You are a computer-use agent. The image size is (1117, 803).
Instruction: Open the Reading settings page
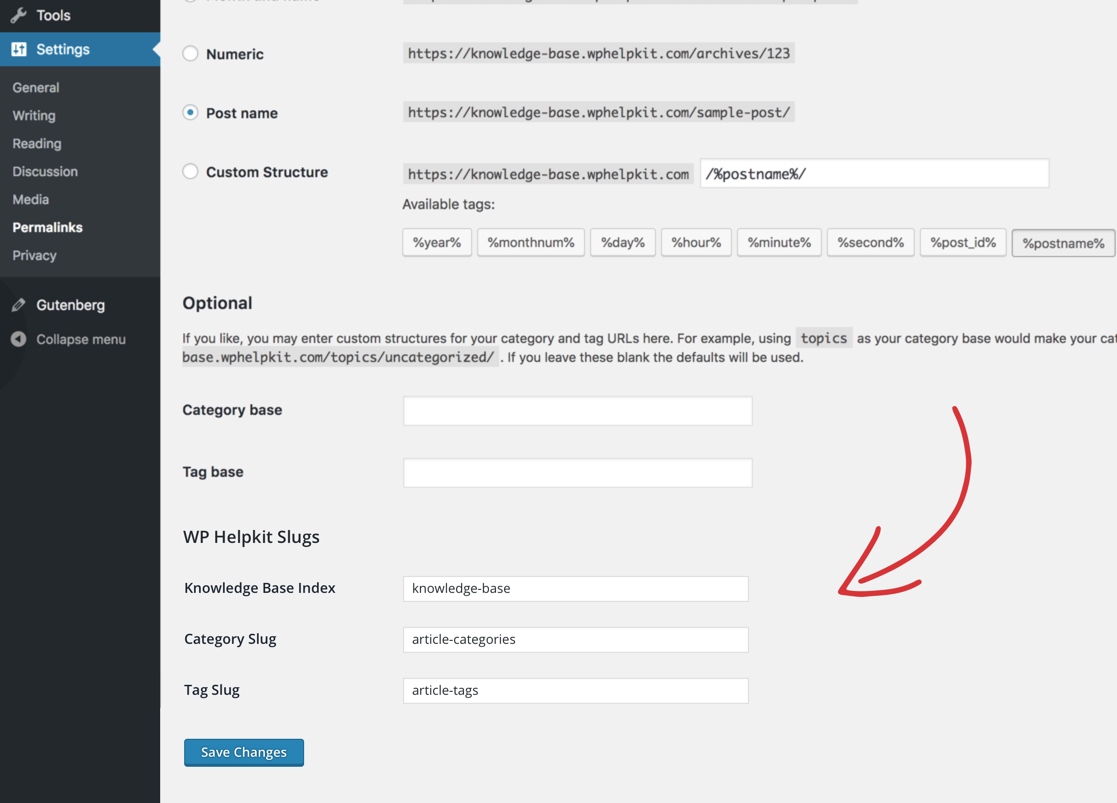[x=37, y=144]
